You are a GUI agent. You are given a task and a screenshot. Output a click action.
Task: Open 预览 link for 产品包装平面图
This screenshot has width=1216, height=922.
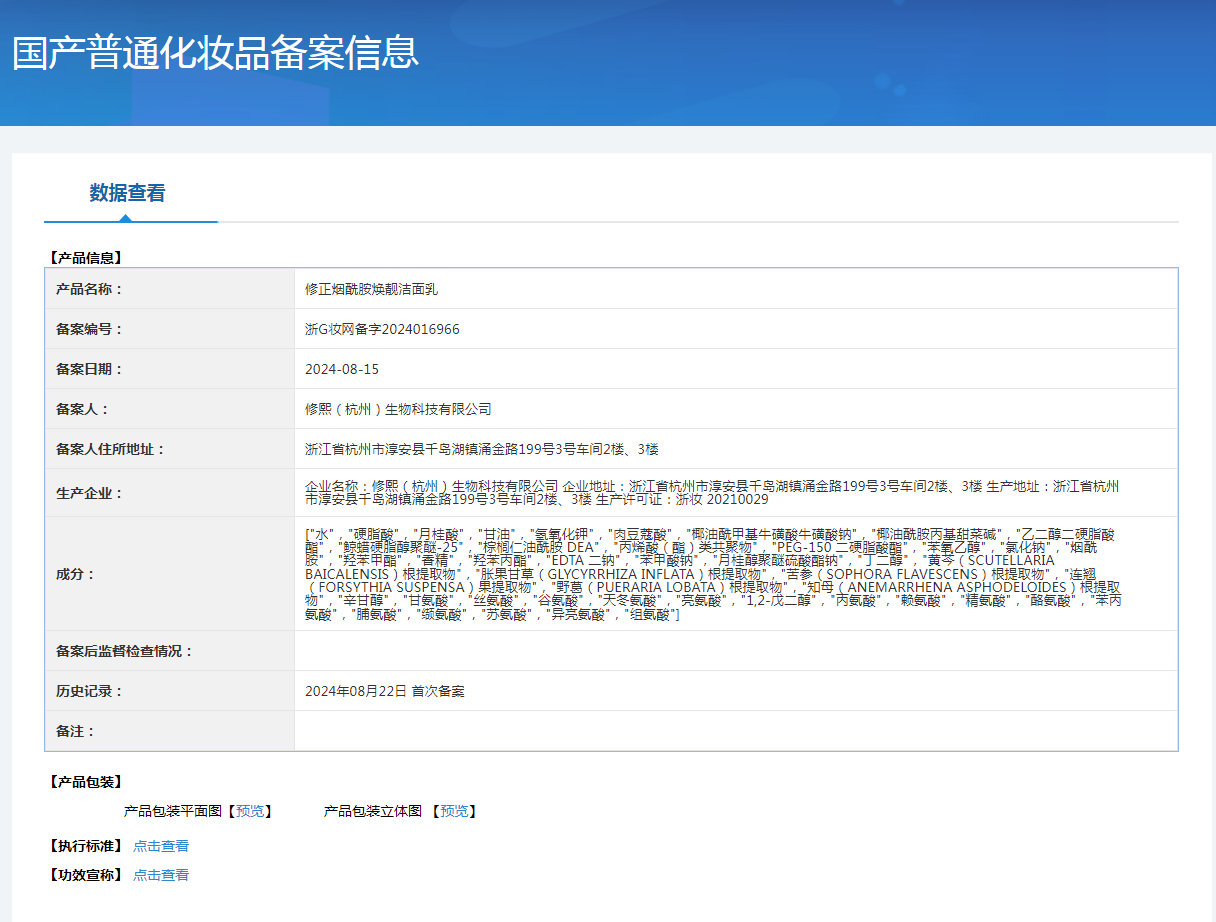tap(250, 811)
